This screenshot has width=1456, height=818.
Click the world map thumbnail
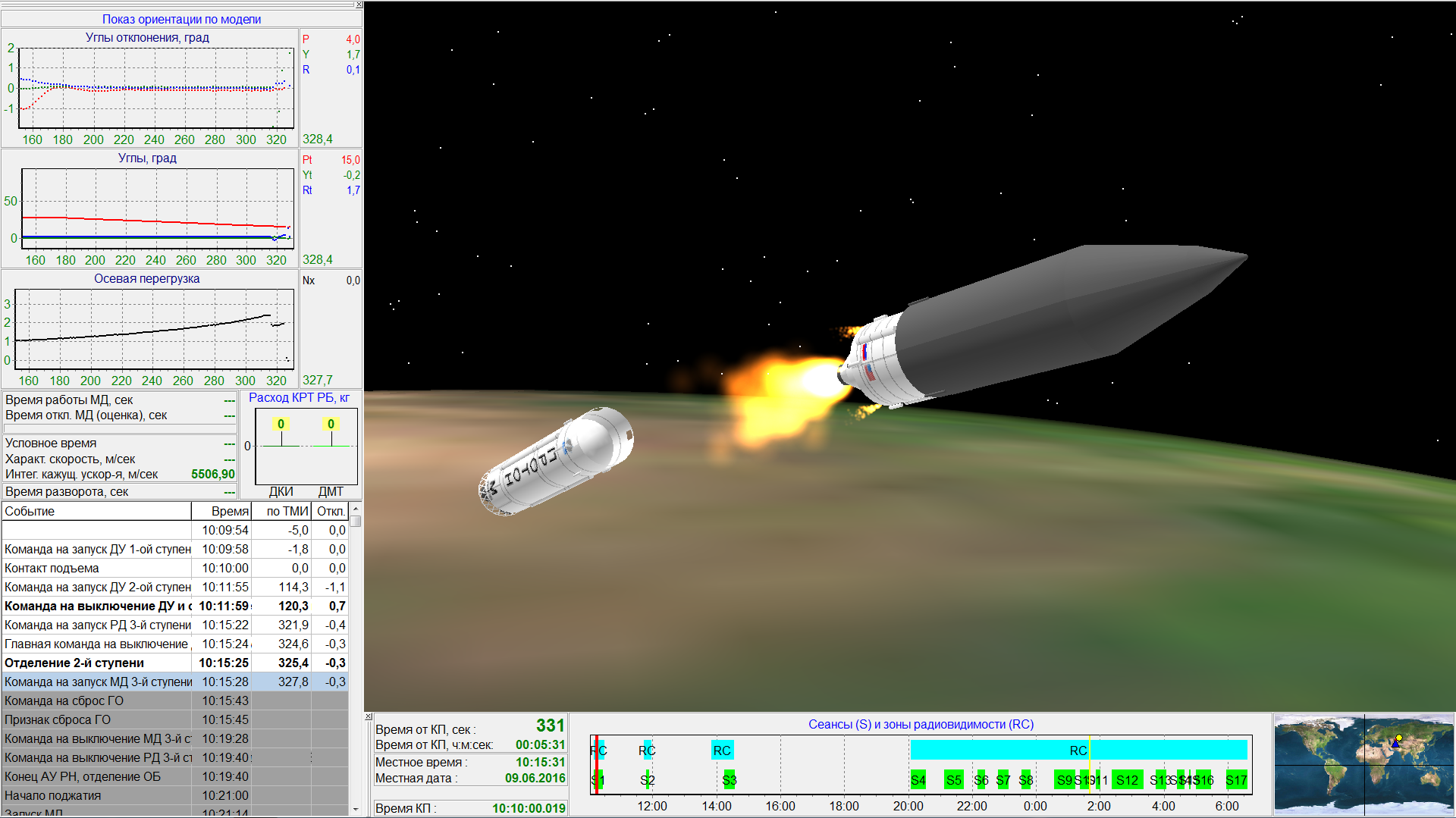coord(1363,765)
